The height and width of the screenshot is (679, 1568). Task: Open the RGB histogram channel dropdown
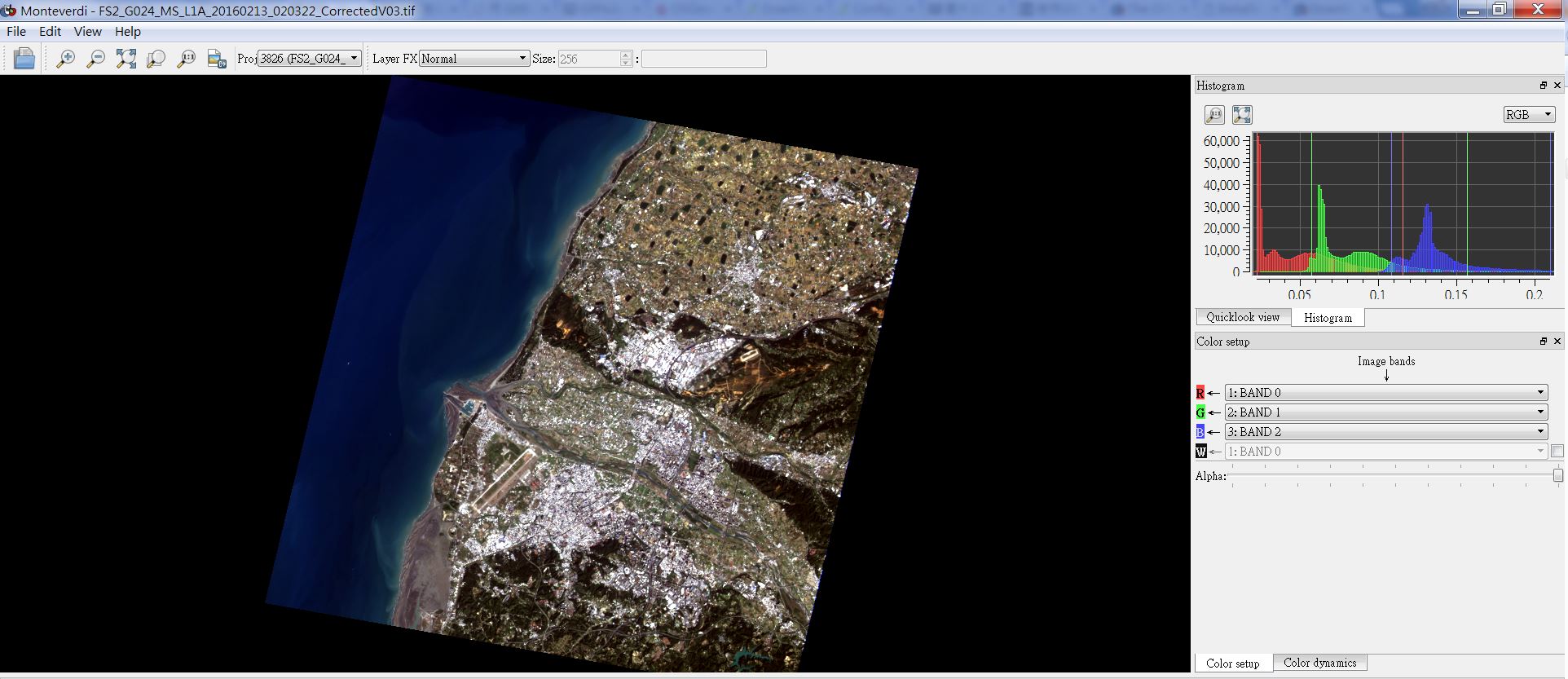pyautogui.click(x=1529, y=115)
